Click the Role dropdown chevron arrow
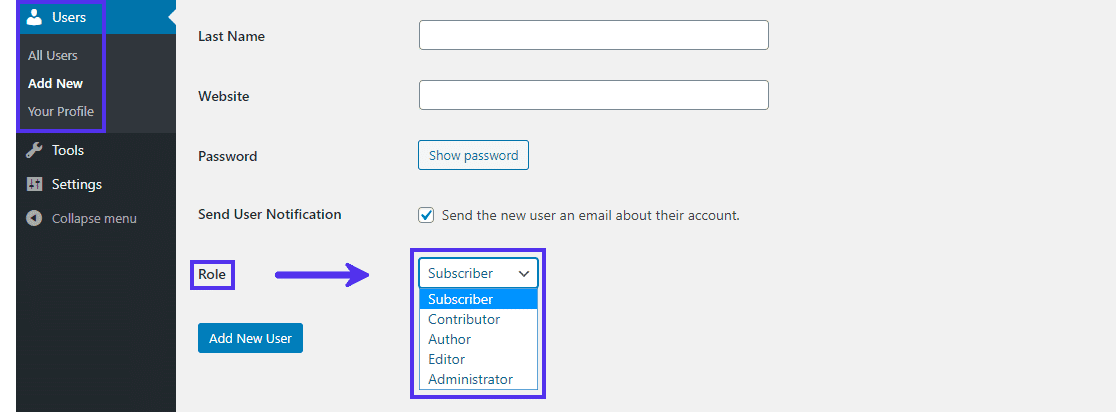 pos(524,273)
